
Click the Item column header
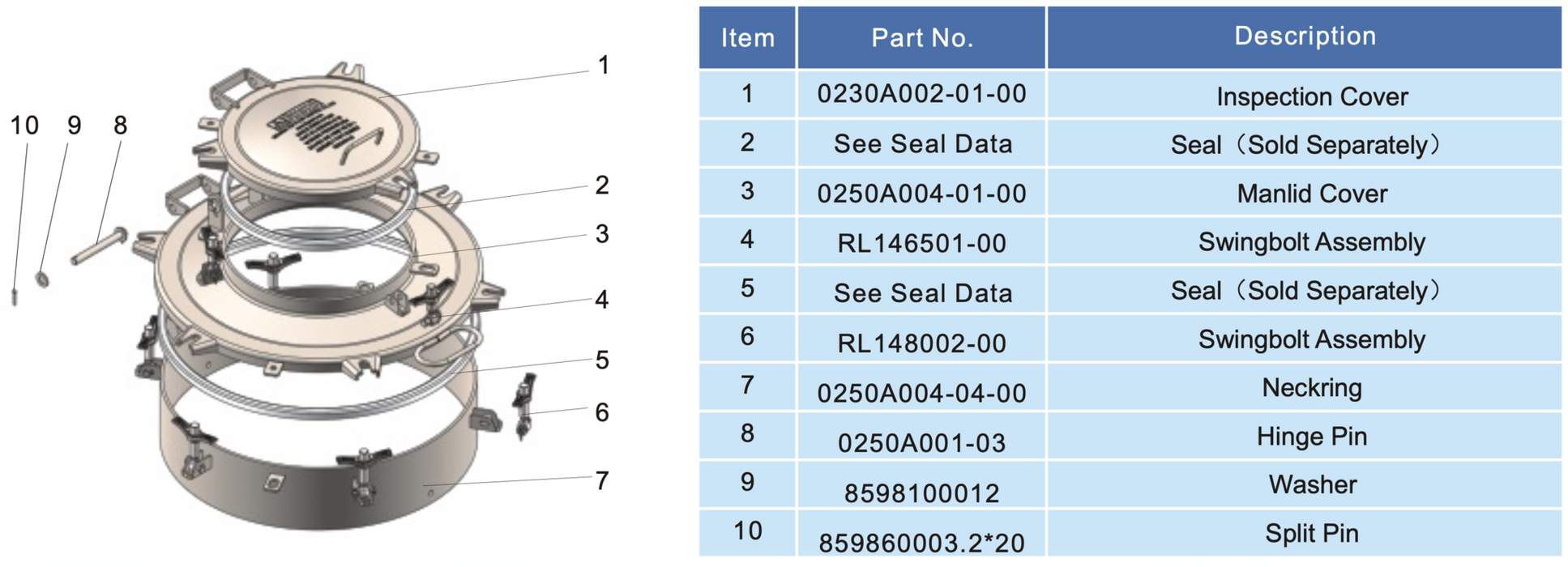pyautogui.click(x=747, y=37)
